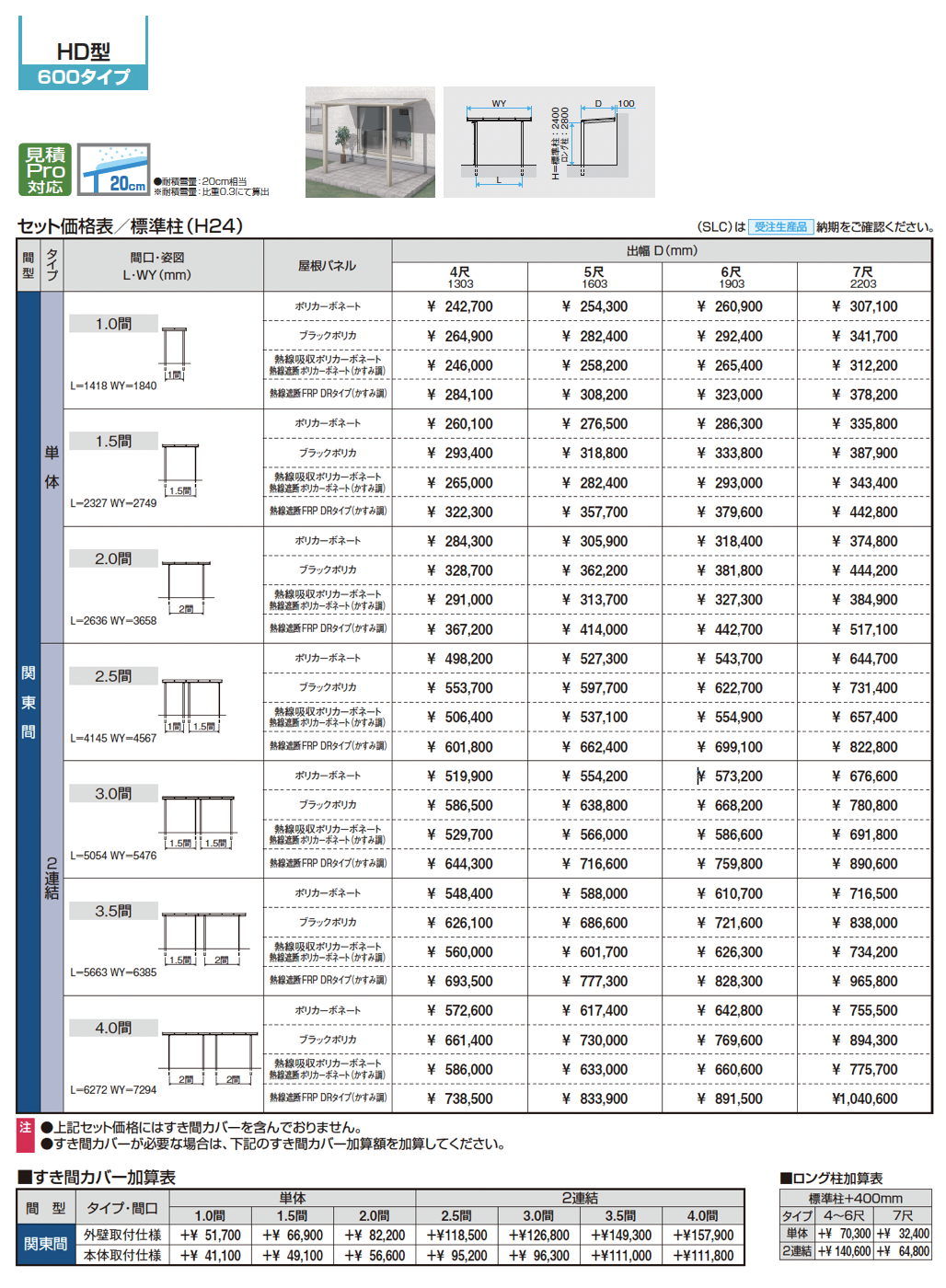Click the 3.0間 two-unit frontage diagram
Viewport: 946px width, 1288px height.
click(198, 822)
